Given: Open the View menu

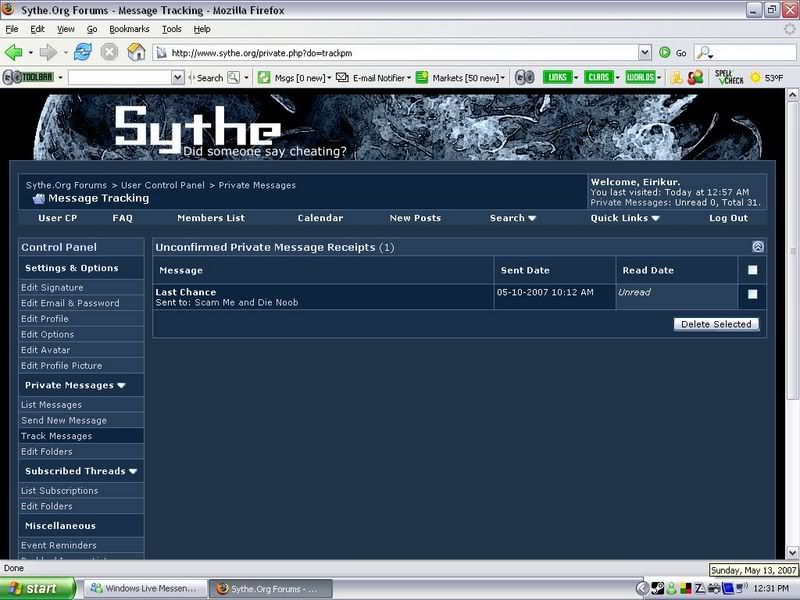Looking at the screenshot, I should click(x=65, y=29).
